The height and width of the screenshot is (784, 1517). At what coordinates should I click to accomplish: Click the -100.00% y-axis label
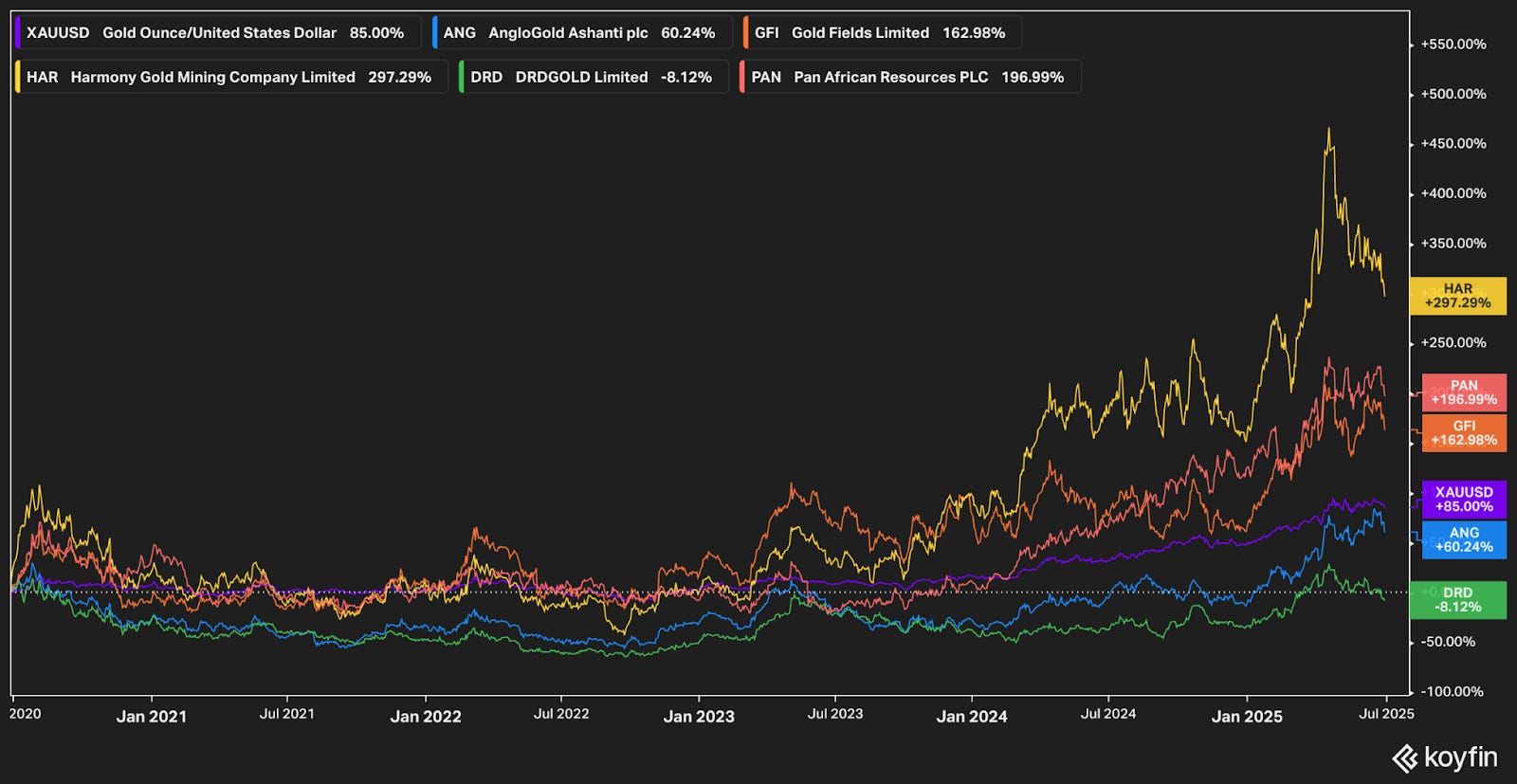tap(1453, 692)
